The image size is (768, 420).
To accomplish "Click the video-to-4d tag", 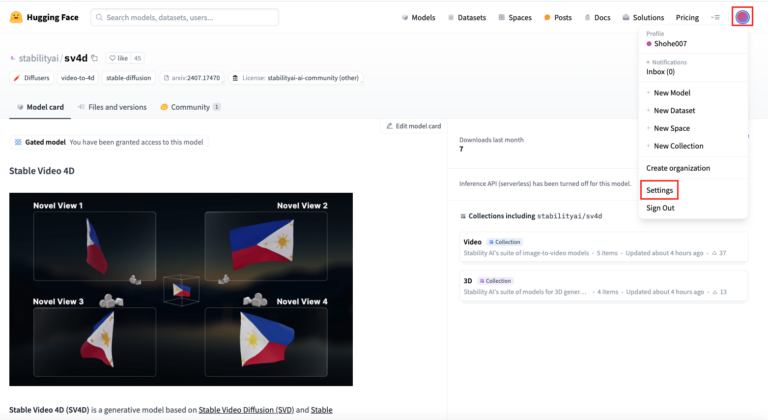I will (x=77, y=78).
